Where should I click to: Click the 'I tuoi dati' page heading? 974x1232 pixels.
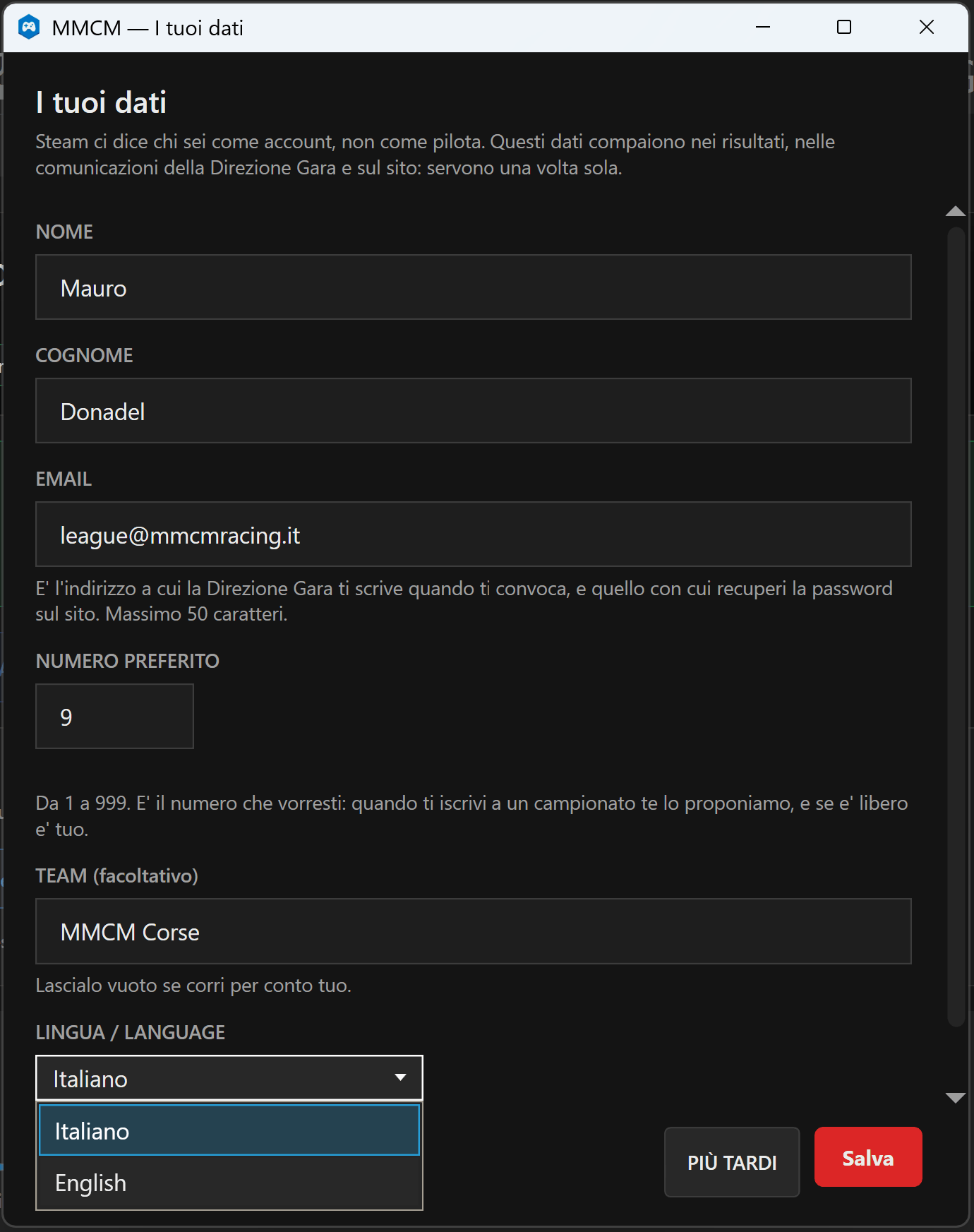(101, 102)
